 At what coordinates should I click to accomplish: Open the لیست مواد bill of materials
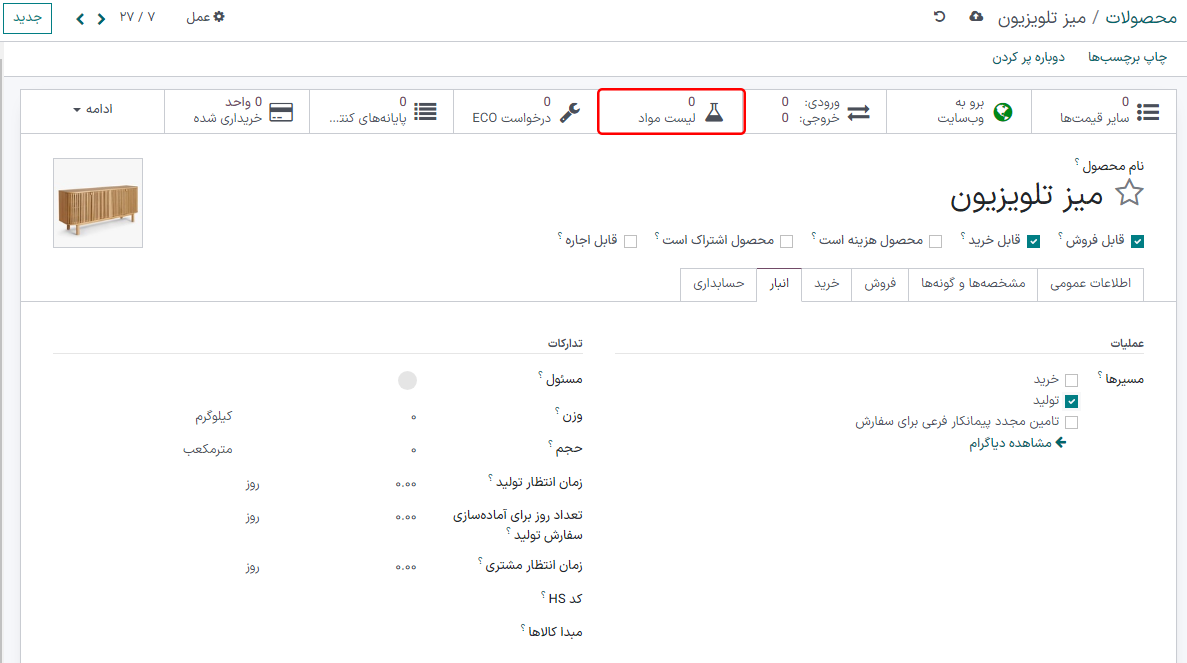click(x=670, y=111)
